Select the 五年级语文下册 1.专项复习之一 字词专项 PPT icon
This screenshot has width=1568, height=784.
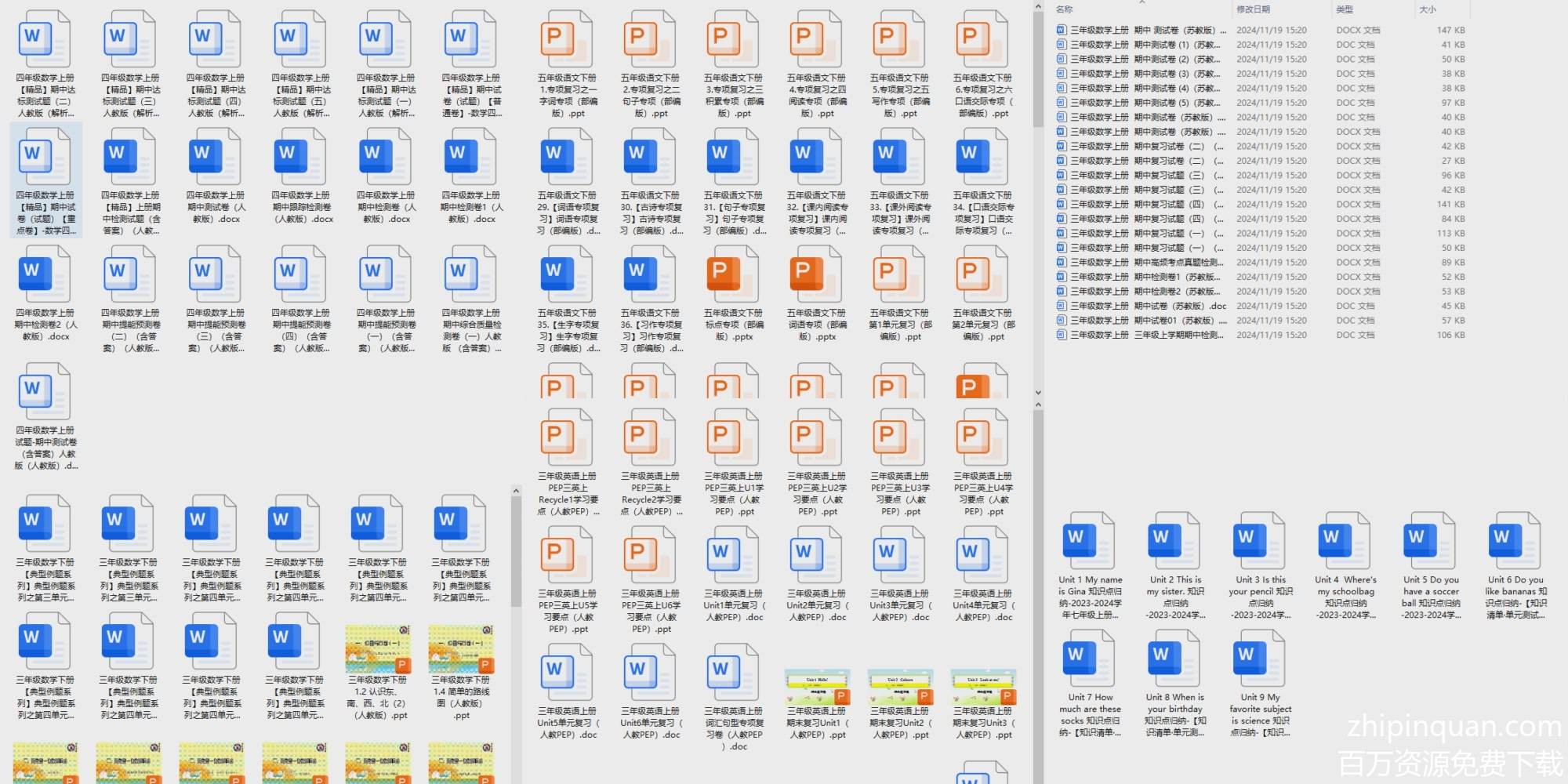coord(567,38)
